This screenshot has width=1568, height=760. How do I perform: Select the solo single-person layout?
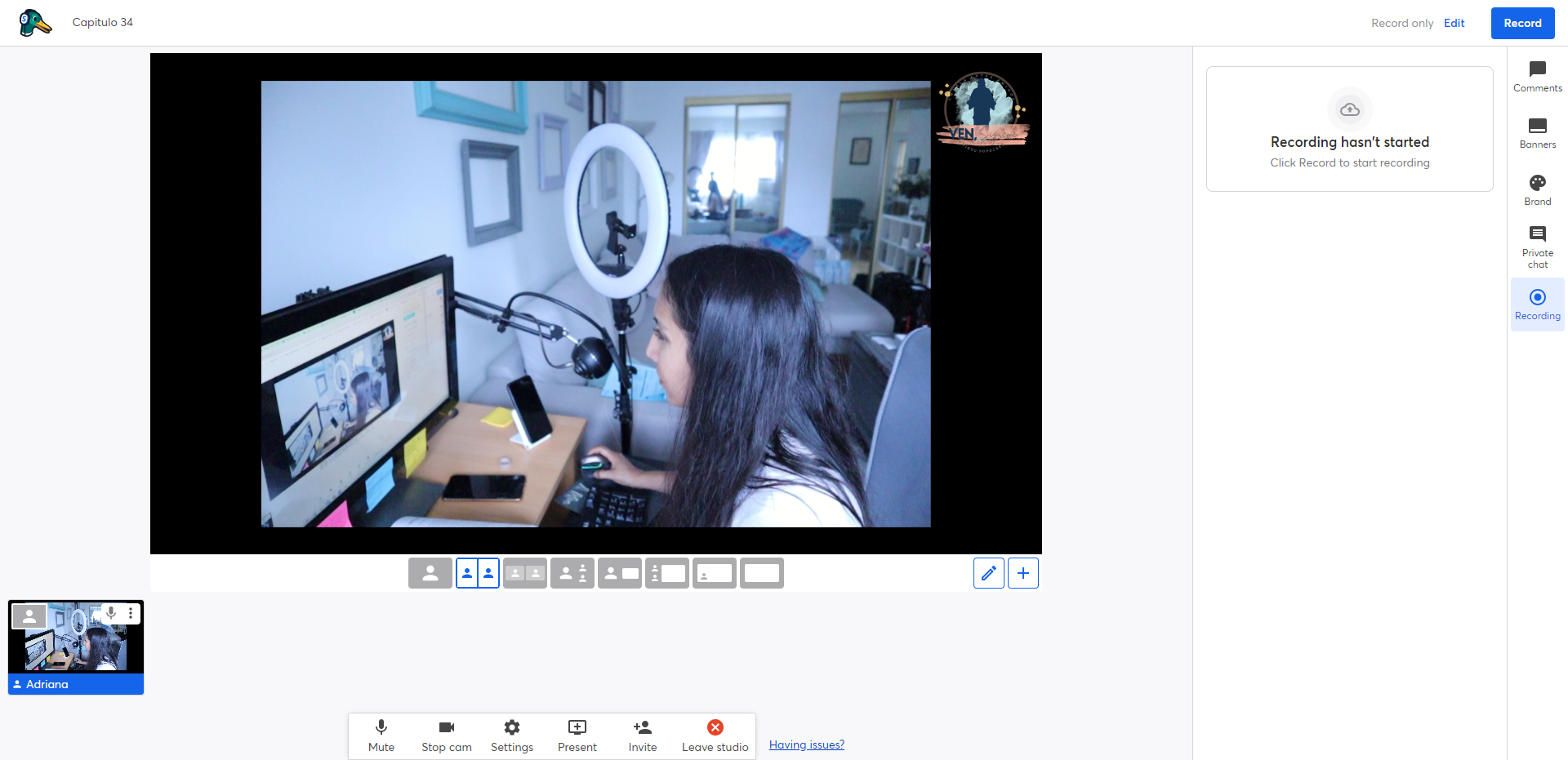430,573
